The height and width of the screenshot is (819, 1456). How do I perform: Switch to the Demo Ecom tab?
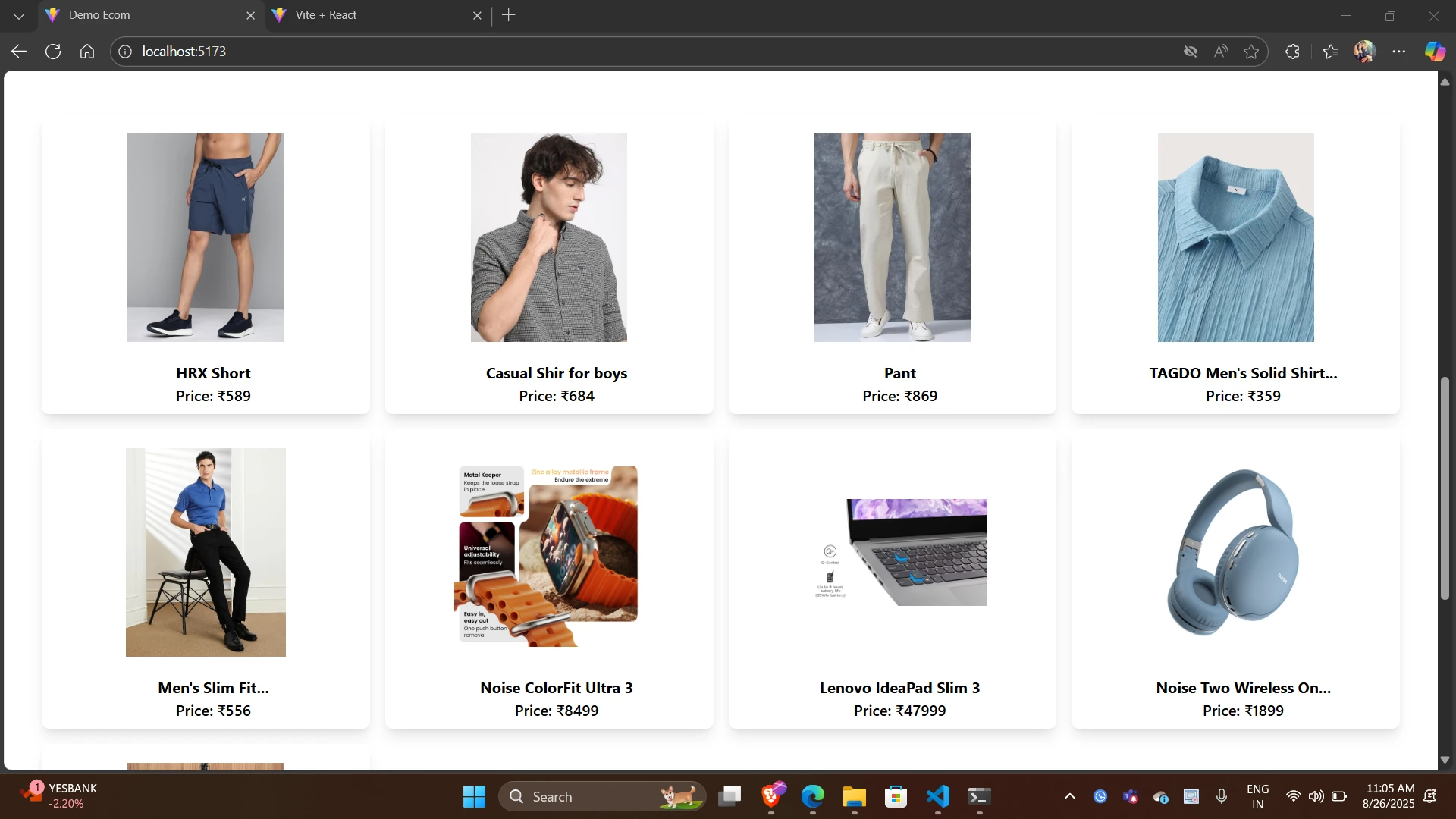pyautogui.click(x=151, y=15)
